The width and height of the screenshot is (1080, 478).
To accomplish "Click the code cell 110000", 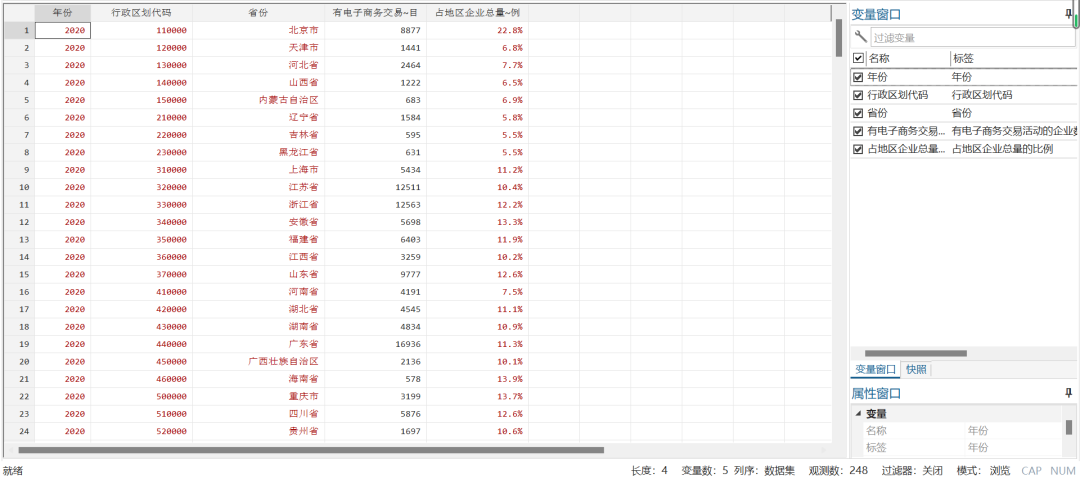I will [141, 30].
